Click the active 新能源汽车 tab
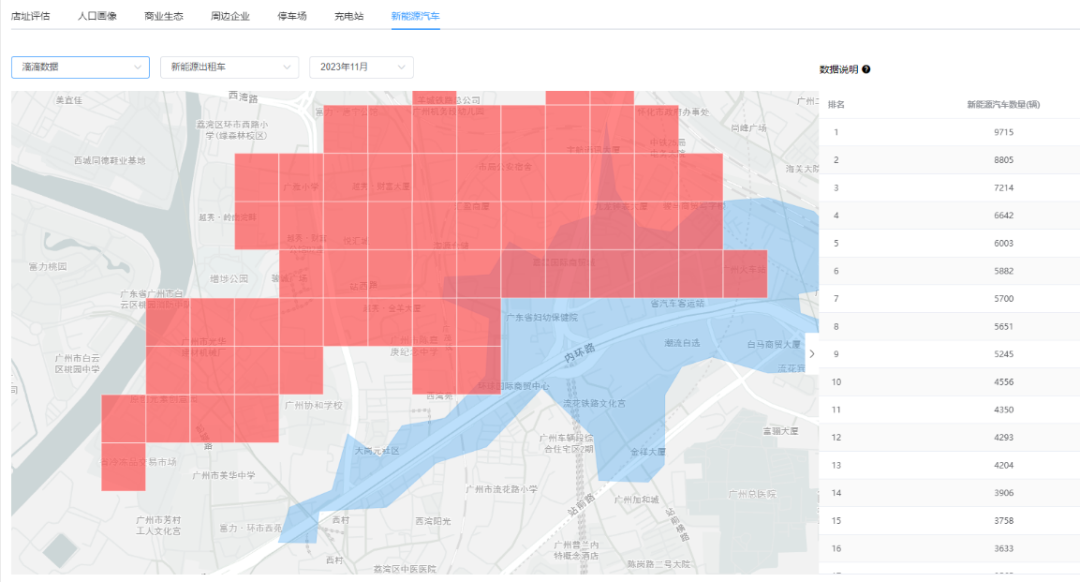This screenshot has height=582, width=1080. pyautogui.click(x=415, y=16)
